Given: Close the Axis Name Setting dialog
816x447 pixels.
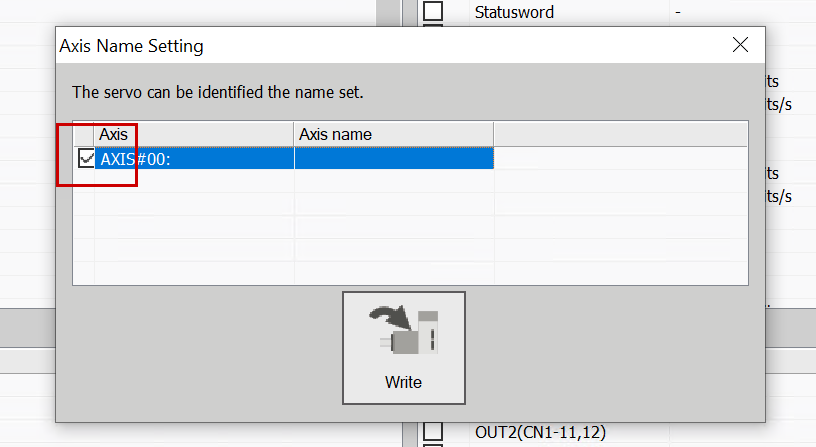Looking at the screenshot, I should click(740, 45).
